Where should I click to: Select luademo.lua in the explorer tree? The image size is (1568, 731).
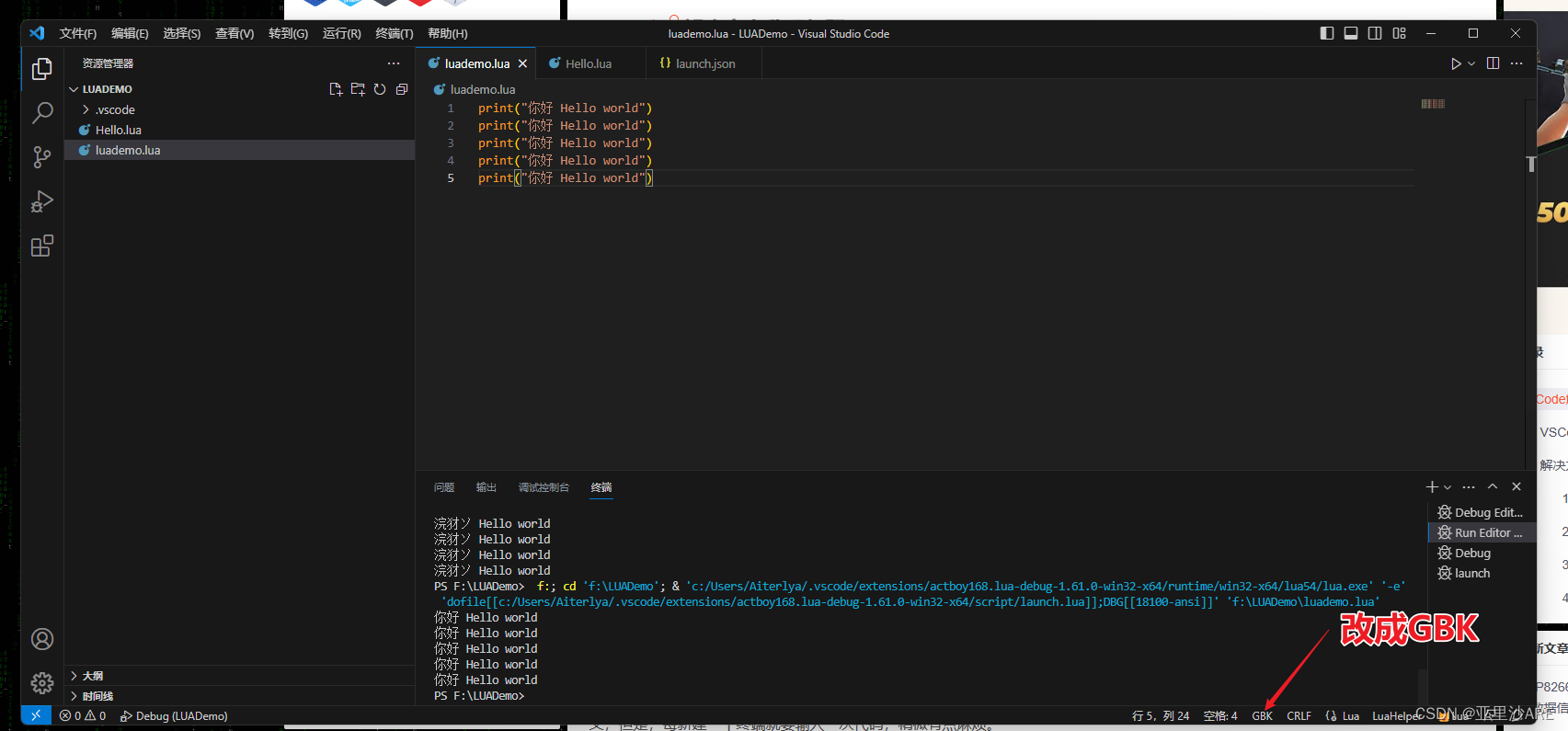click(239, 150)
